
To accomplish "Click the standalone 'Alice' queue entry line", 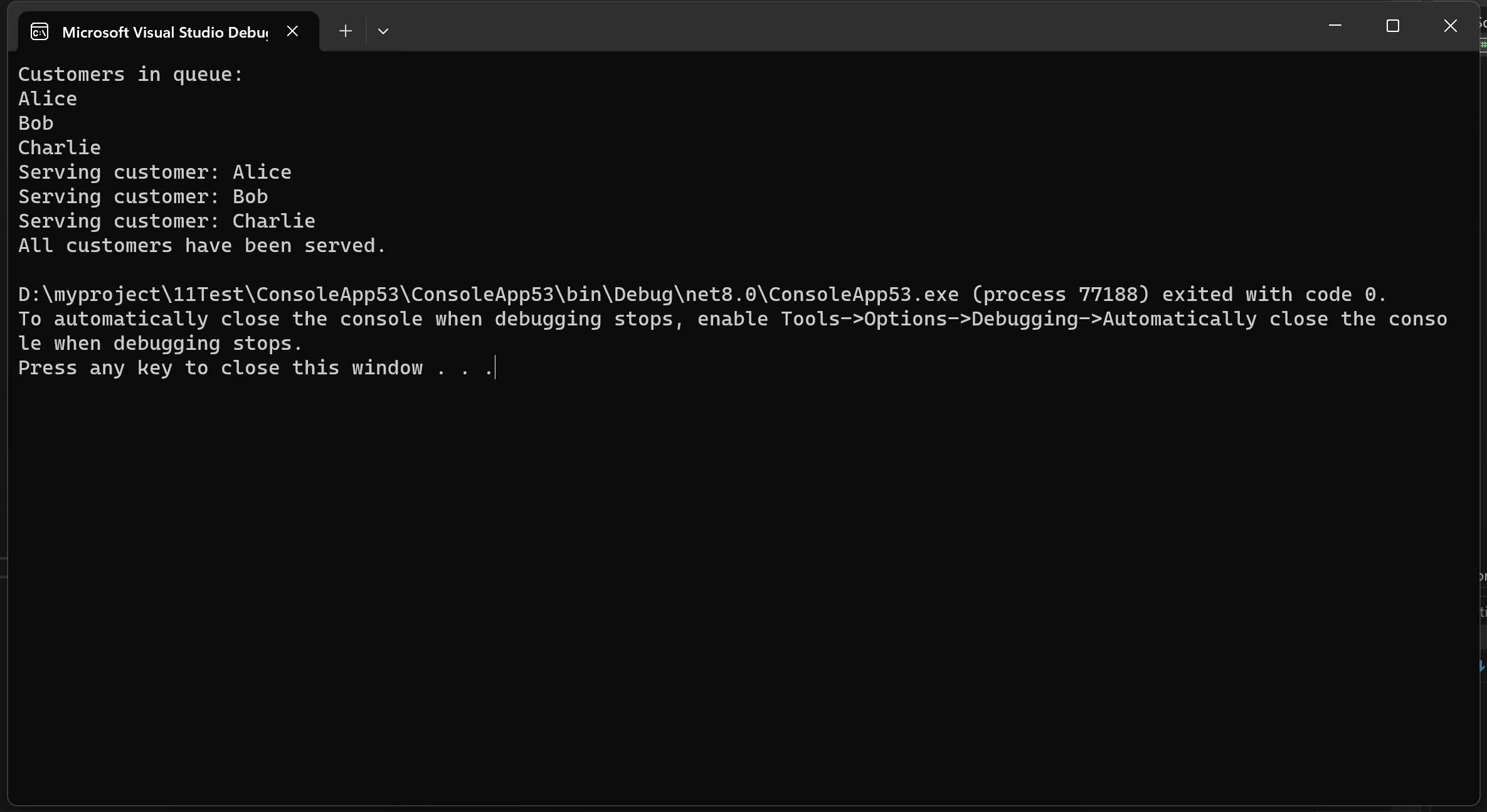I will pos(48,98).
